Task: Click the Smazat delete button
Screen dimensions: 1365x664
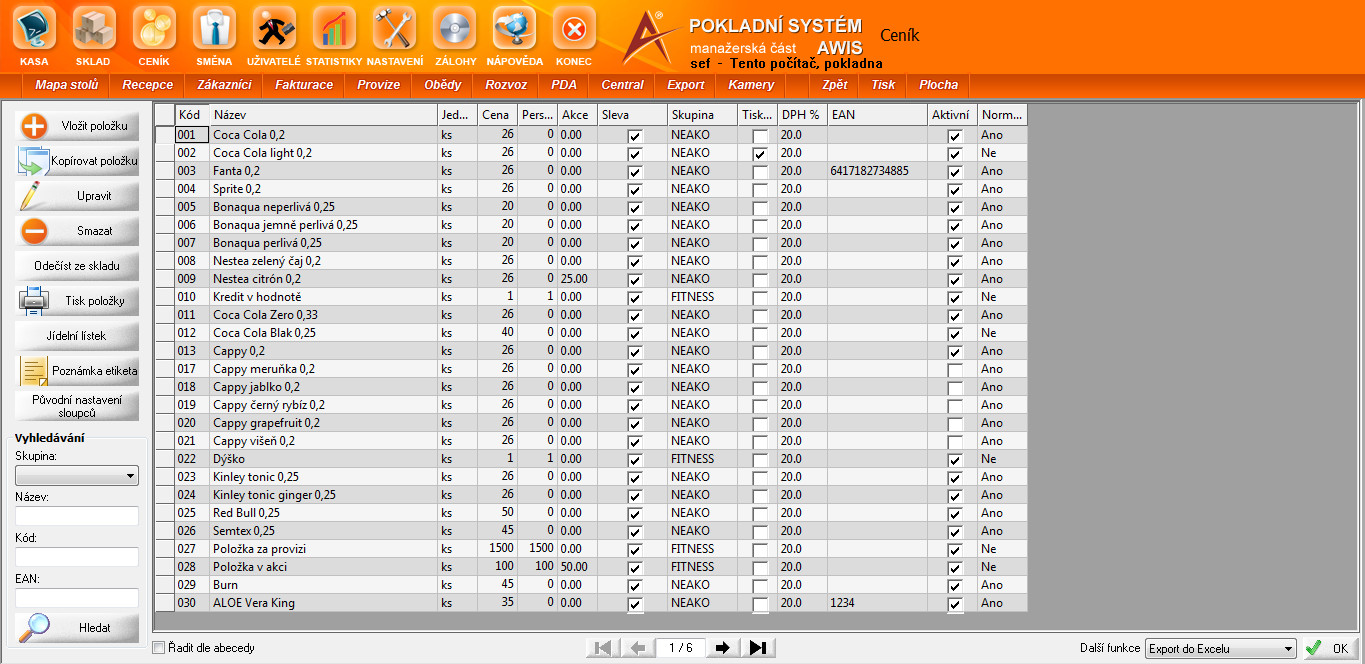Action: pos(77,231)
